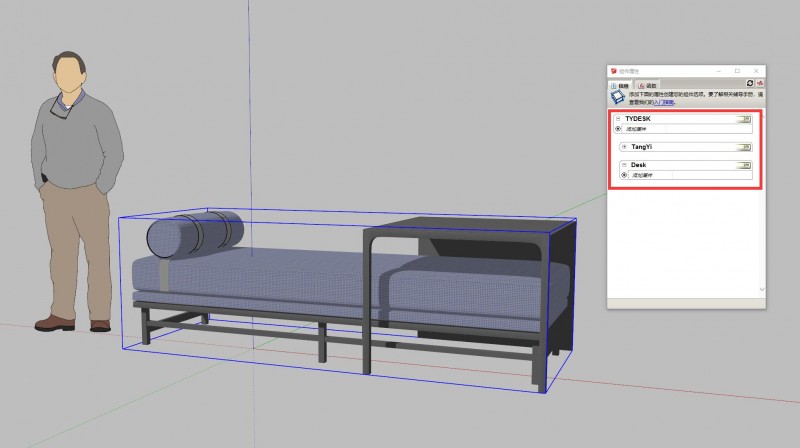Expand the TangYi component node
This screenshot has width=800, height=448.
624,147
